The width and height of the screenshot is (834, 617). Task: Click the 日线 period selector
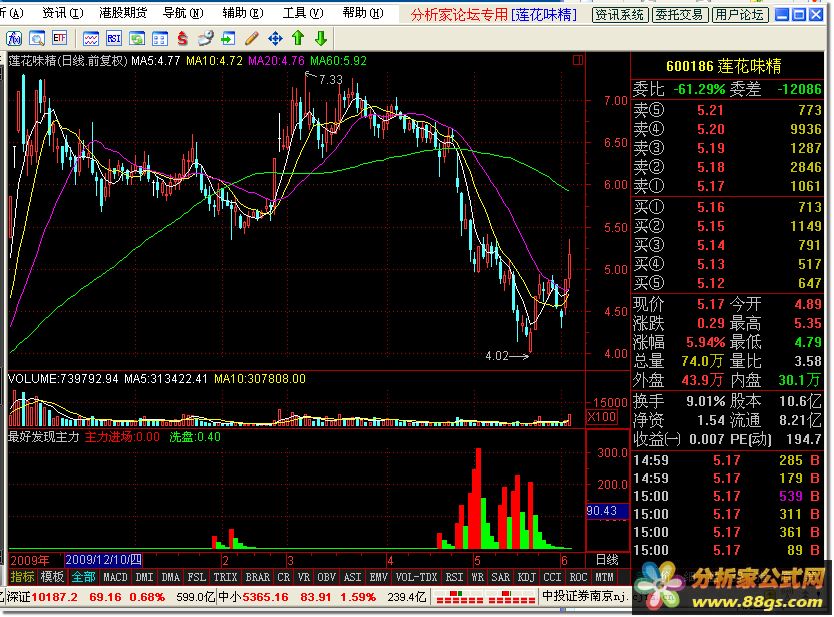coord(607,560)
